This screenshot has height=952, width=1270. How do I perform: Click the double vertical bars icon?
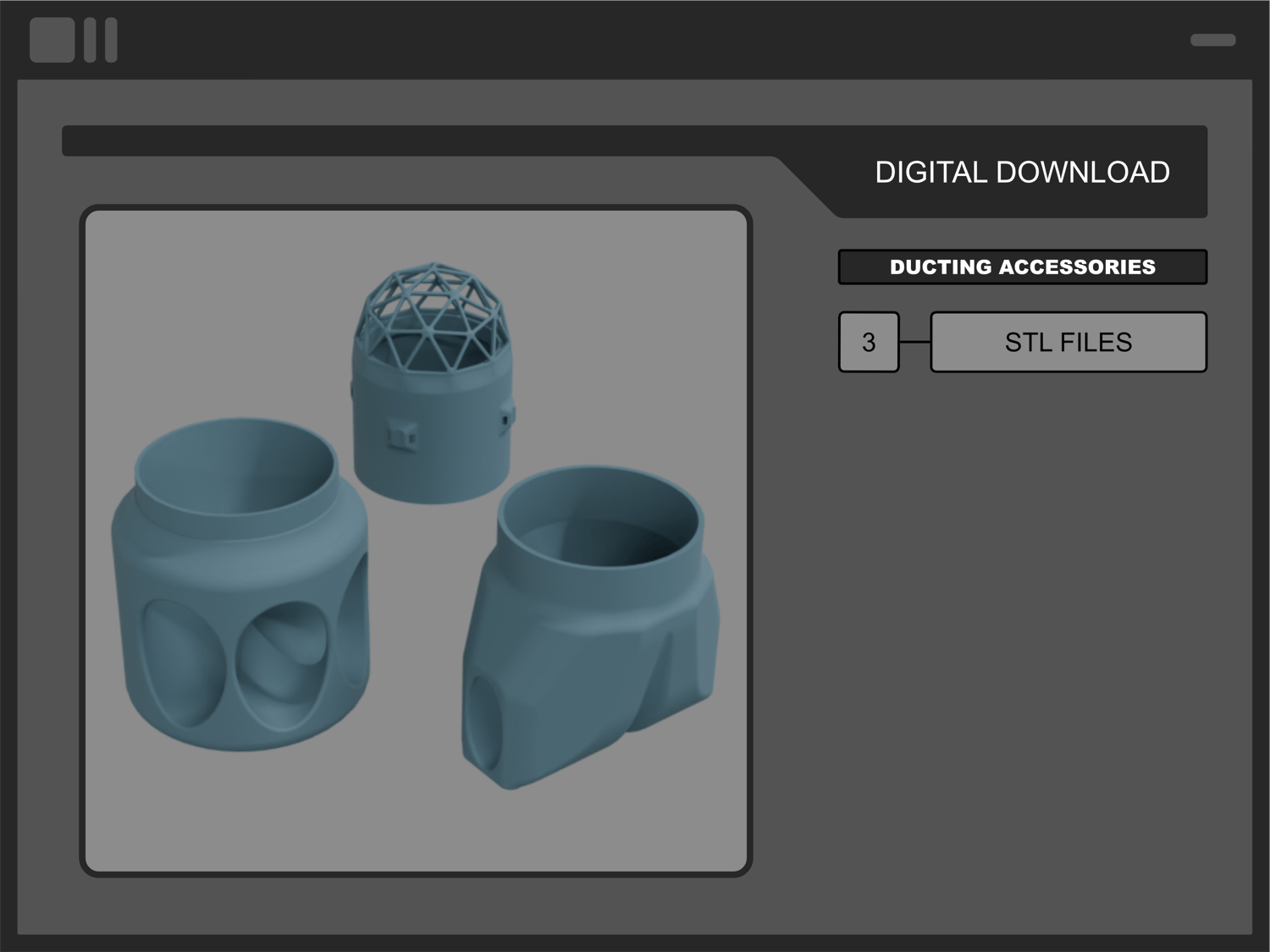pyautogui.click(x=101, y=40)
